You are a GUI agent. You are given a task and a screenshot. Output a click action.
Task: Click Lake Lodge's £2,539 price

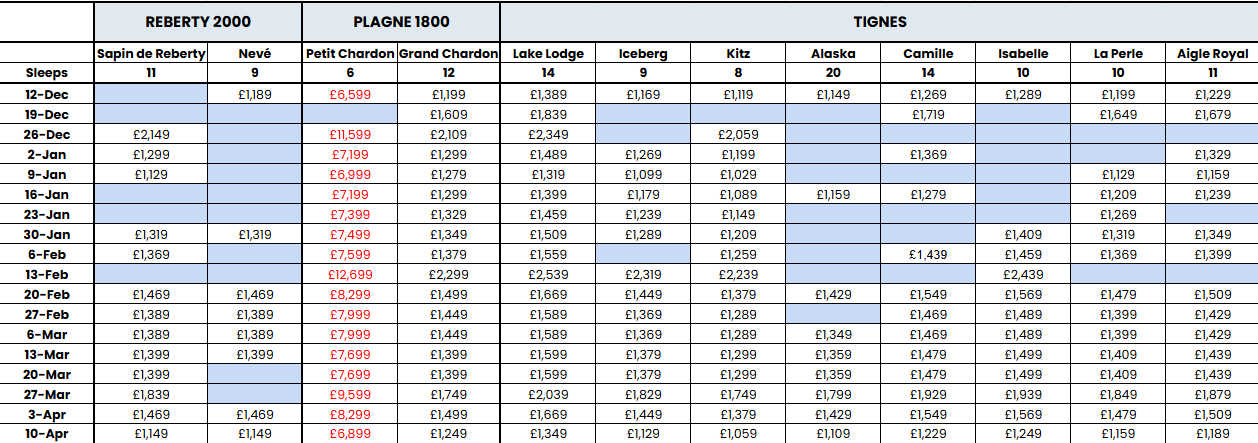[x=548, y=274]
